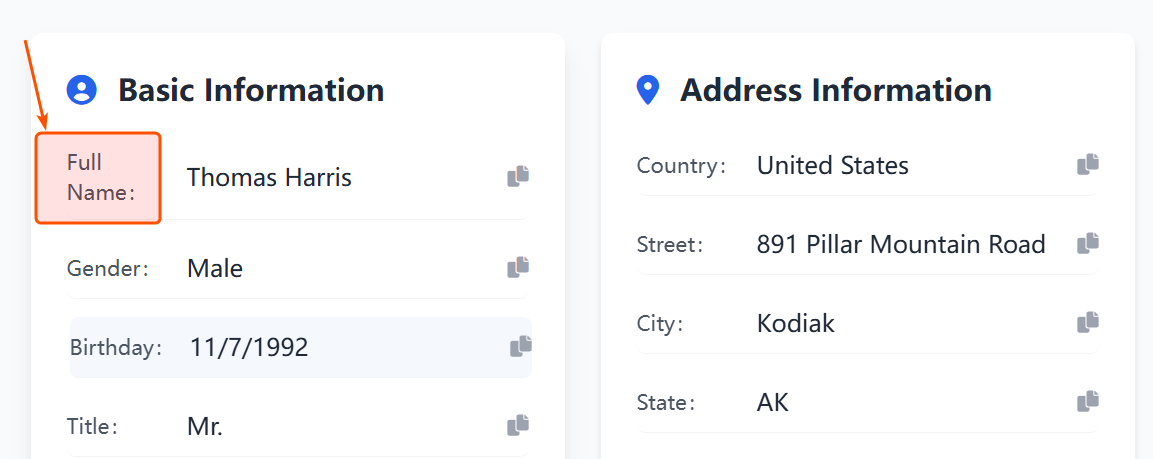Click the birthday date 11/7/1992
Image resolution: width=1153 pixels, height=459 pixels.
click(x=249, y=348)
